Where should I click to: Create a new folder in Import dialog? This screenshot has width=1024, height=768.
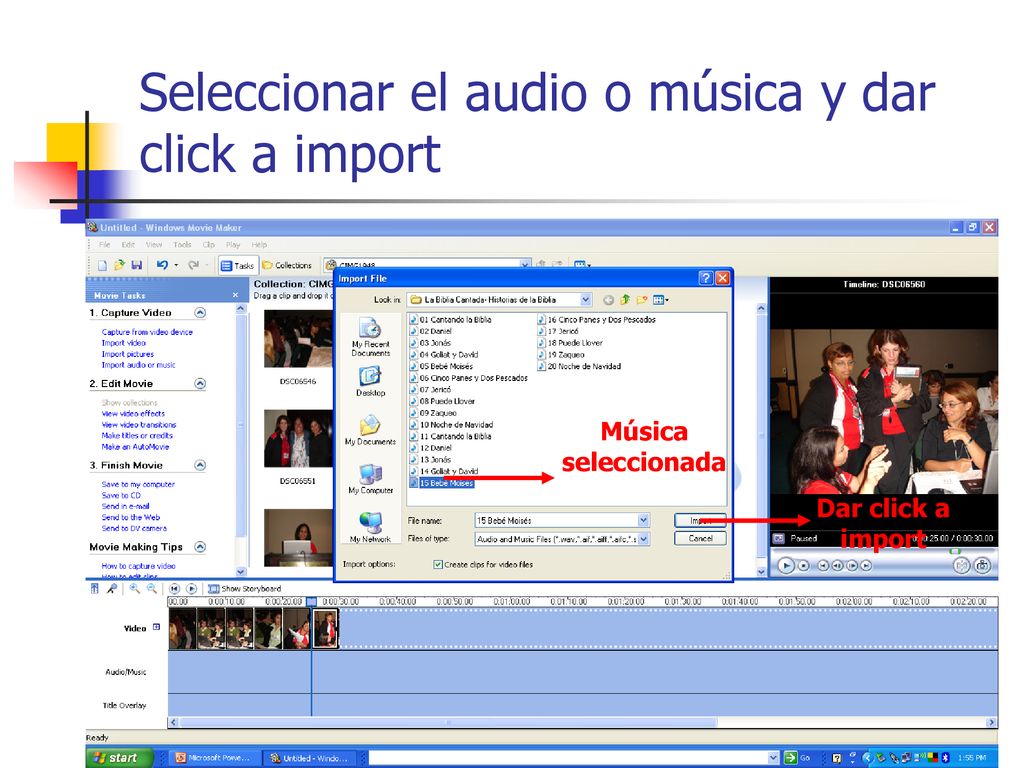click(642, 300)
